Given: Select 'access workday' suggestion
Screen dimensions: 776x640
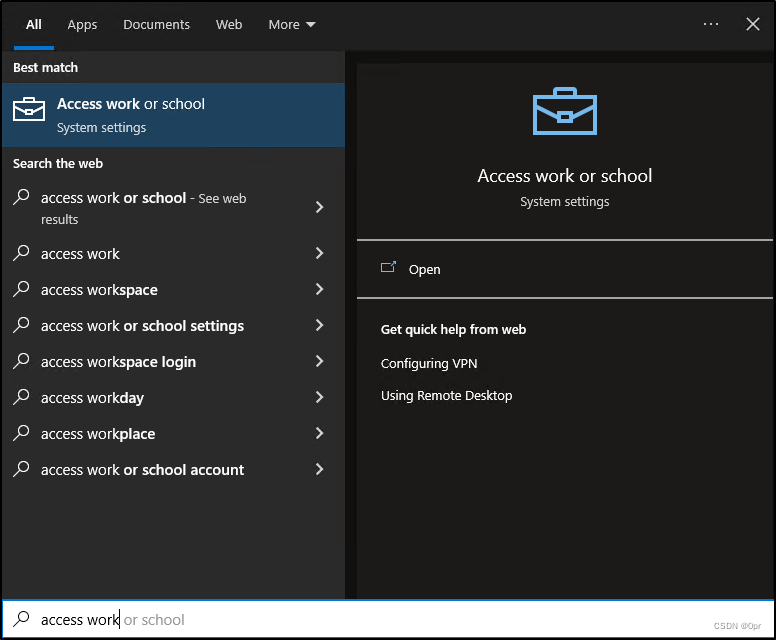Looking at the screenshot, I should [x=173, y=398].
